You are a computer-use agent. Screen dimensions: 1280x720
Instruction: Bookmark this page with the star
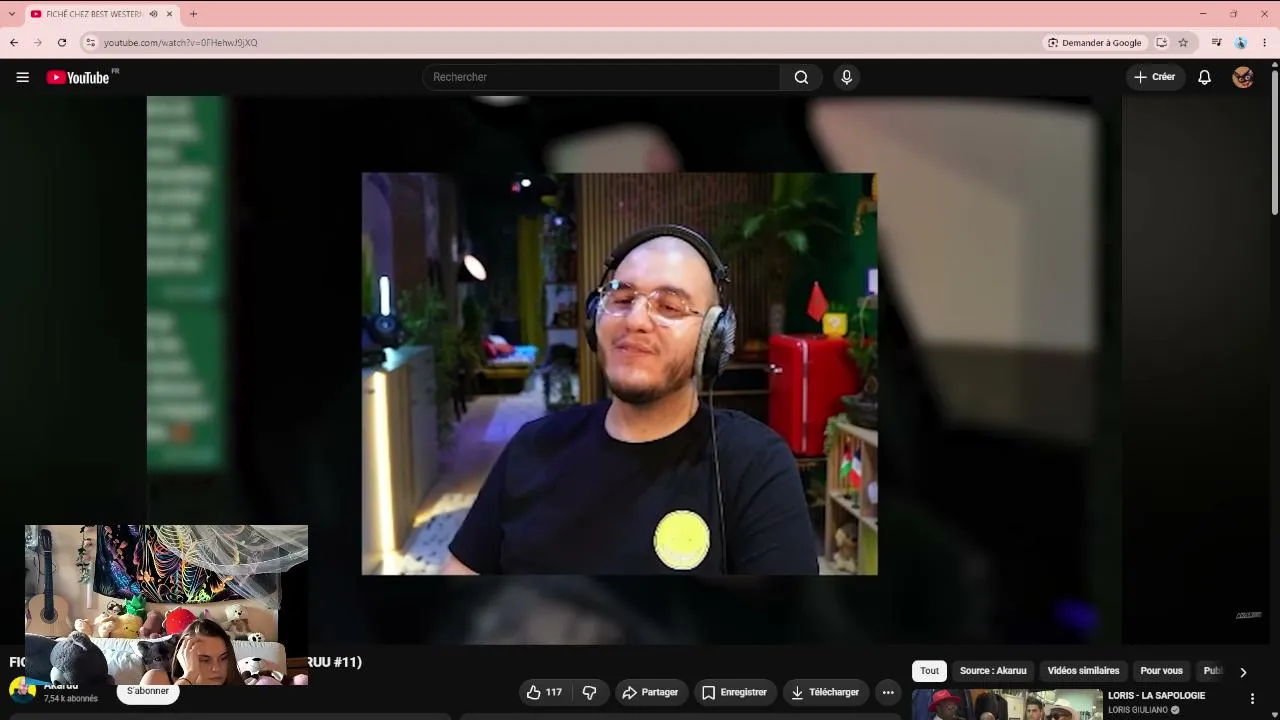point(1183,43)
